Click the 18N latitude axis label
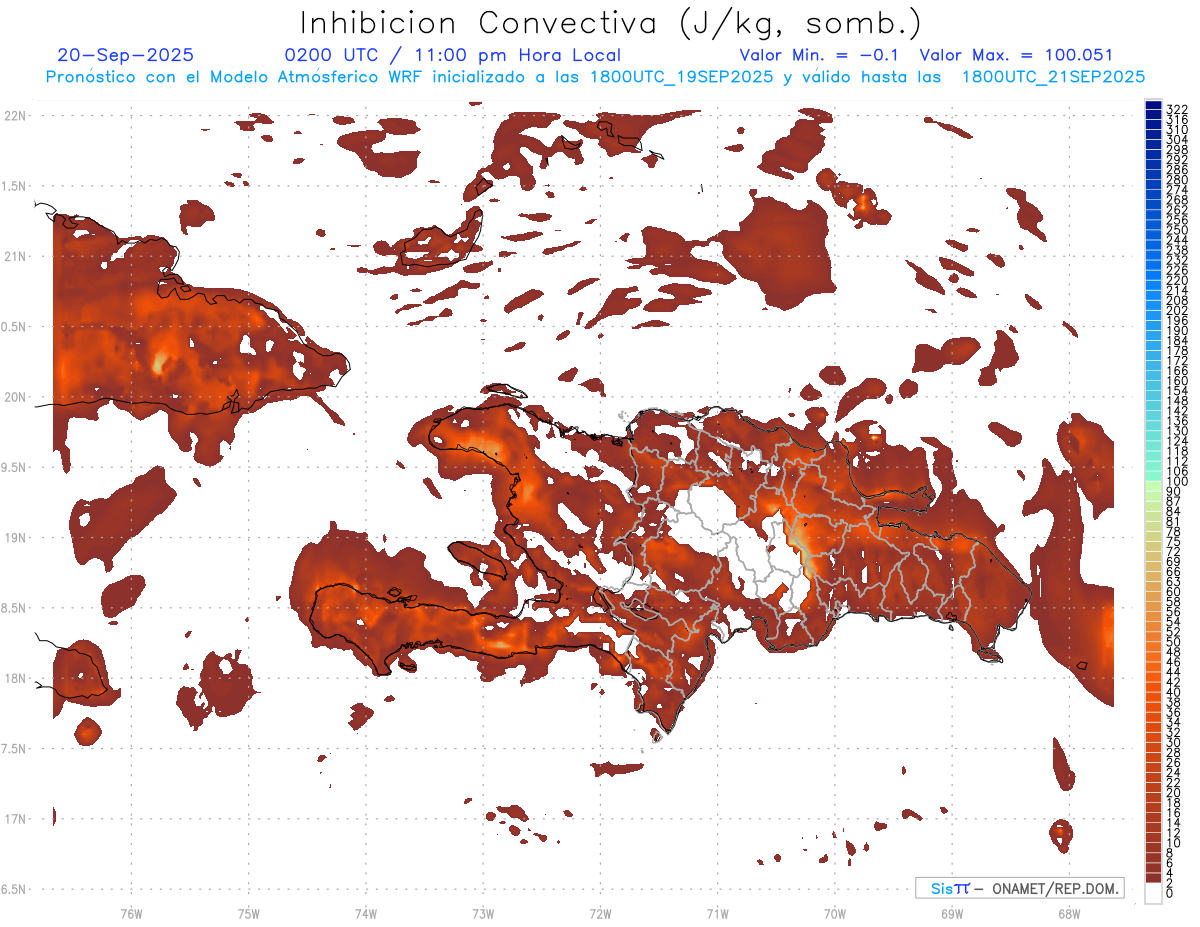1200x927 pixels. tap(14, 679)
